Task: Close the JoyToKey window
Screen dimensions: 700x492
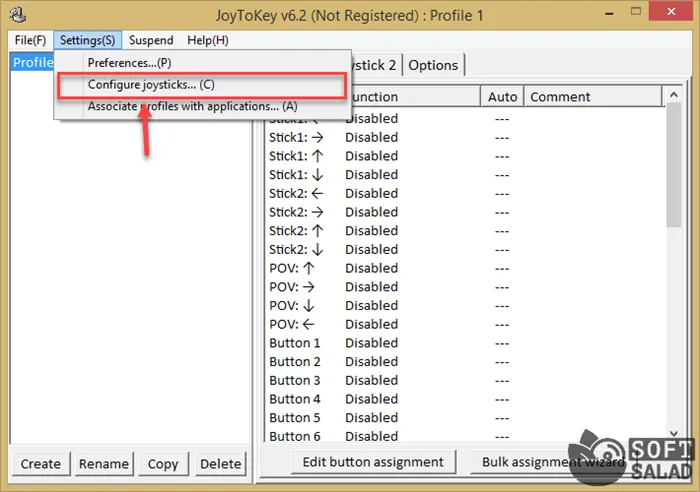Action: [x=671, y=12]
